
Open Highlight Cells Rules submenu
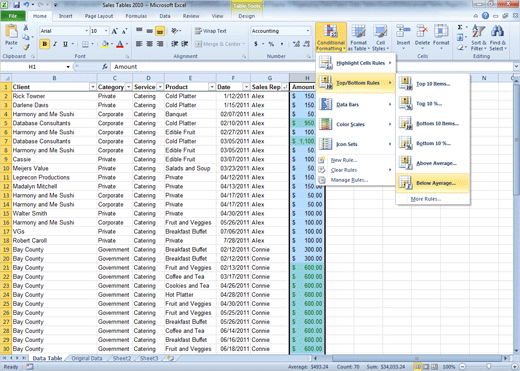[x=356, y=63]
